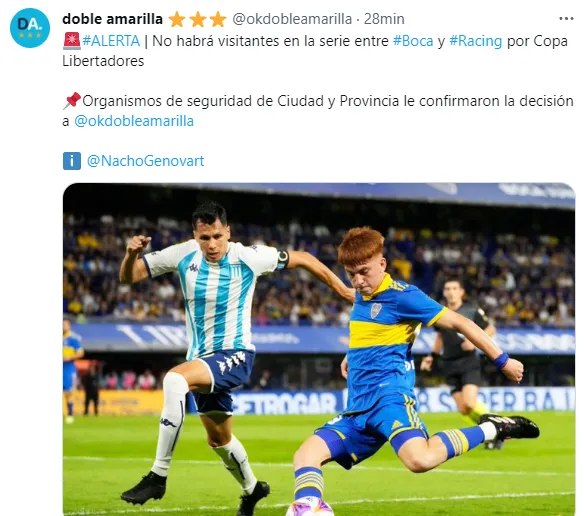Click the red siren alert emoji
This screenshot has height=516, width=584.
point(72,41)
